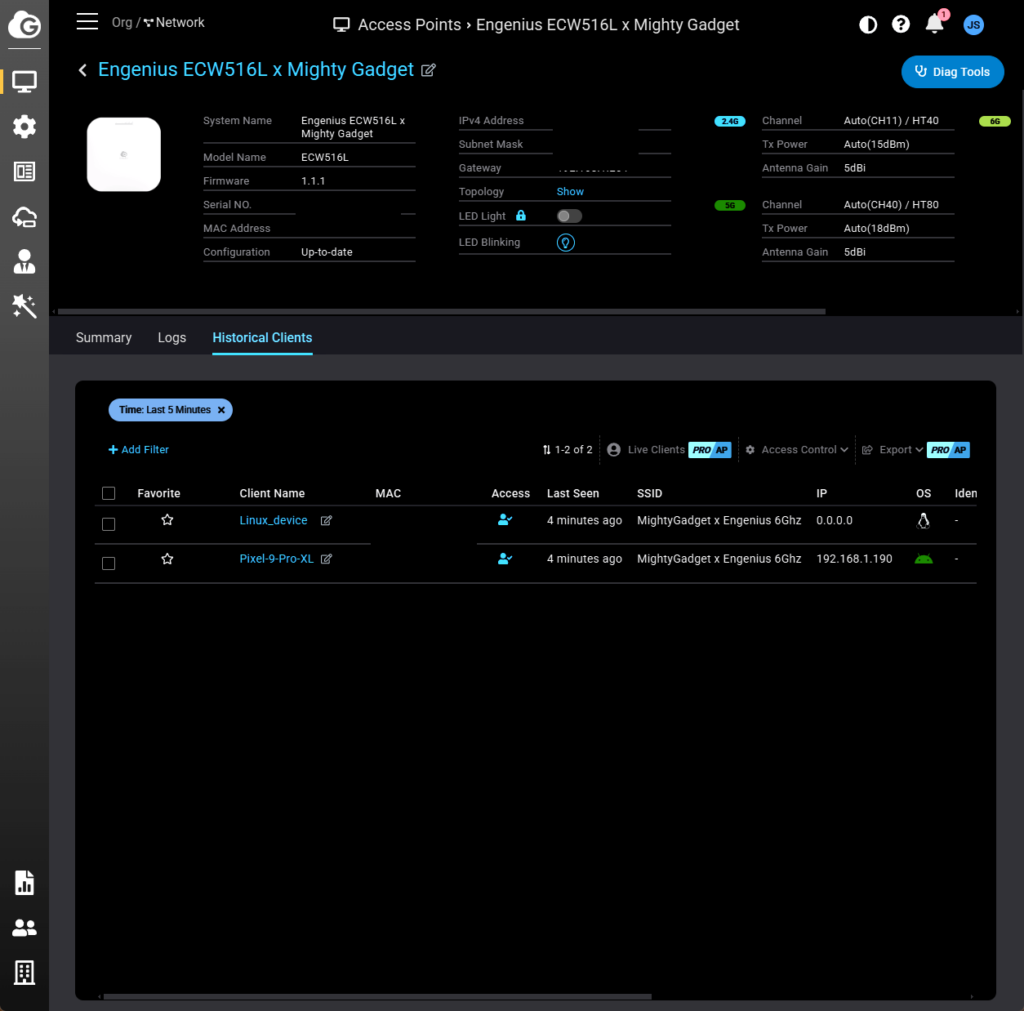Toggle dark/light theme contrast icon

[868, 25]
